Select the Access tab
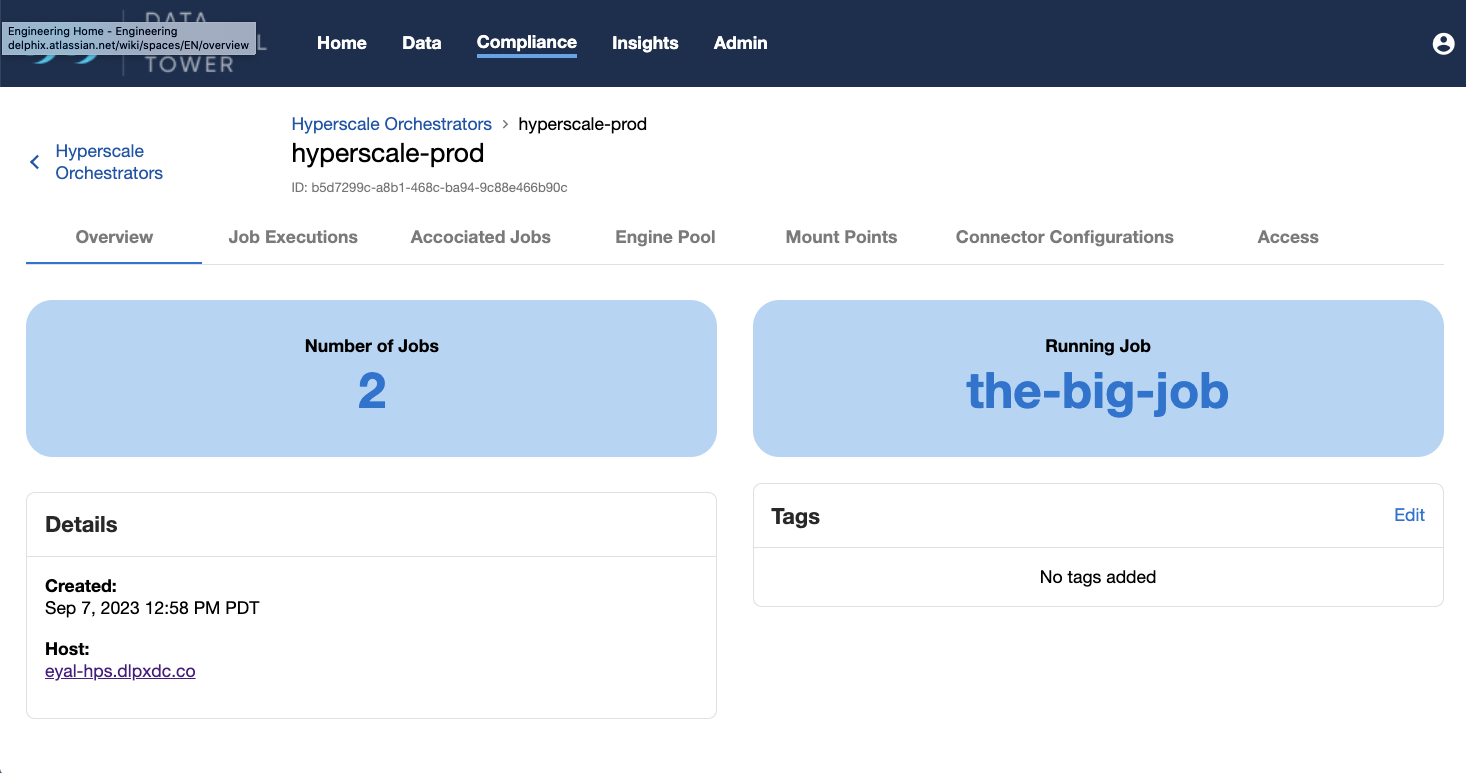Screen dimensions: 1466x773 (x=1287, y=237)
